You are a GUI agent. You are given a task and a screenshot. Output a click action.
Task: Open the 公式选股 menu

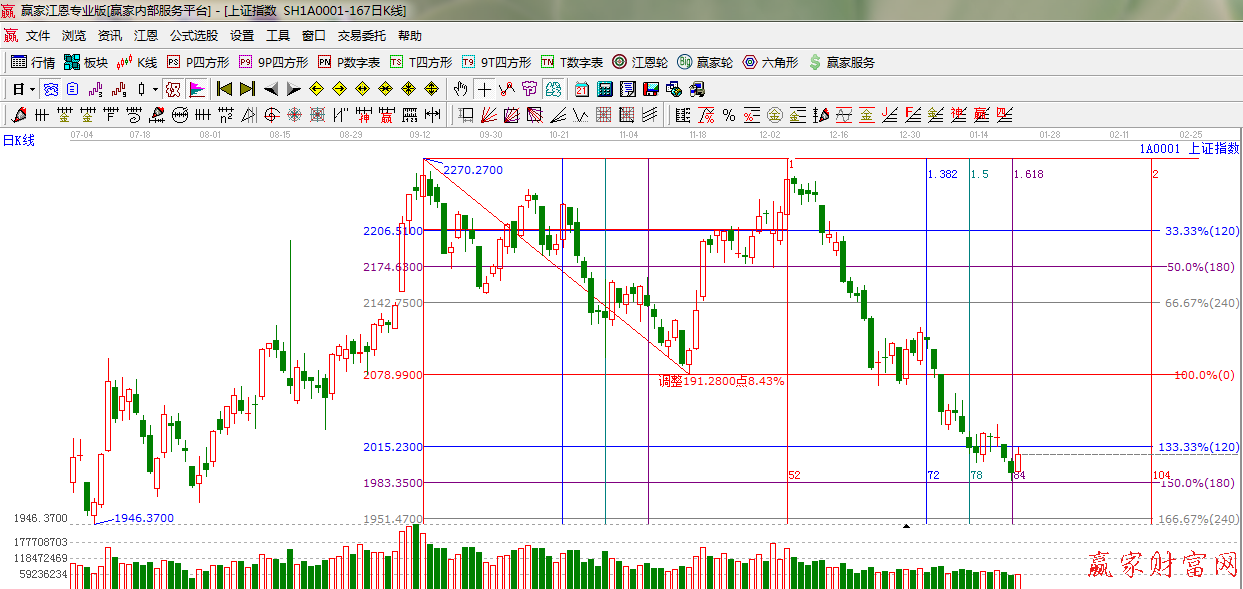193,35
